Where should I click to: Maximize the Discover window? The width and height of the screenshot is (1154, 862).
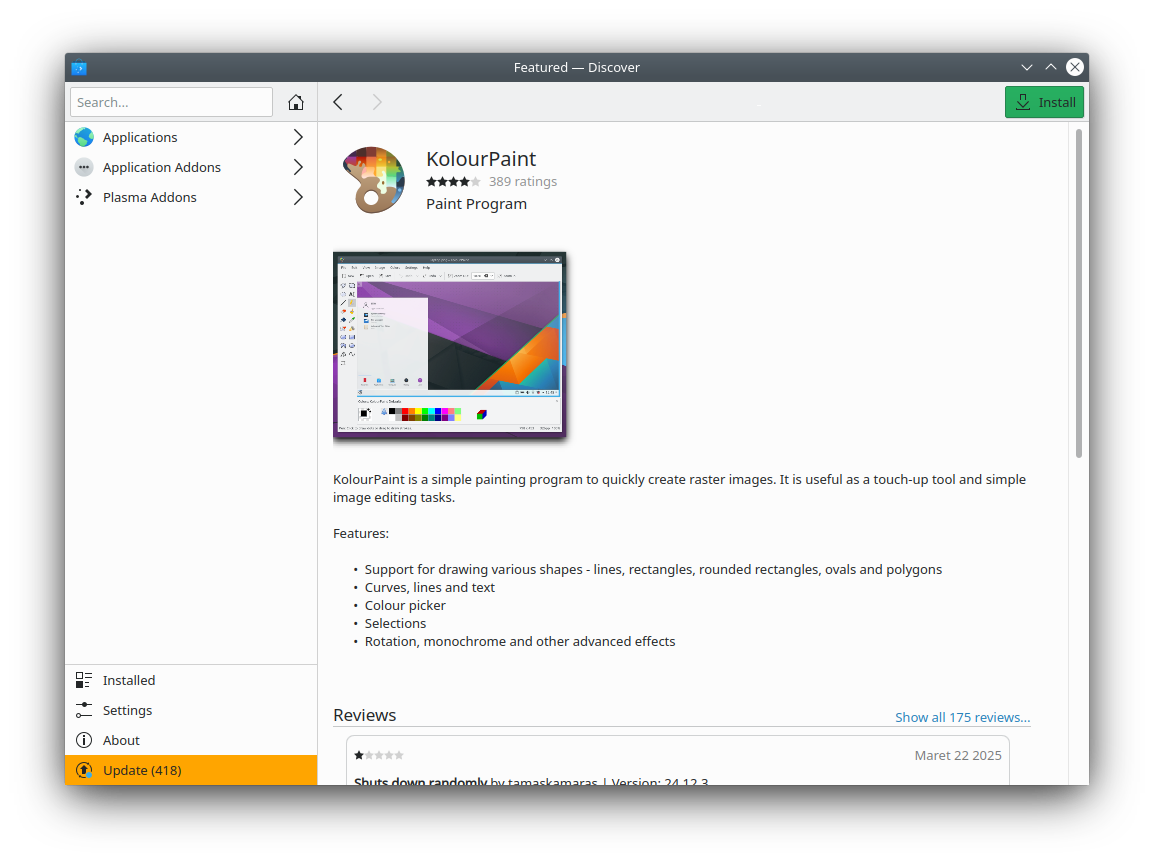1051,68
